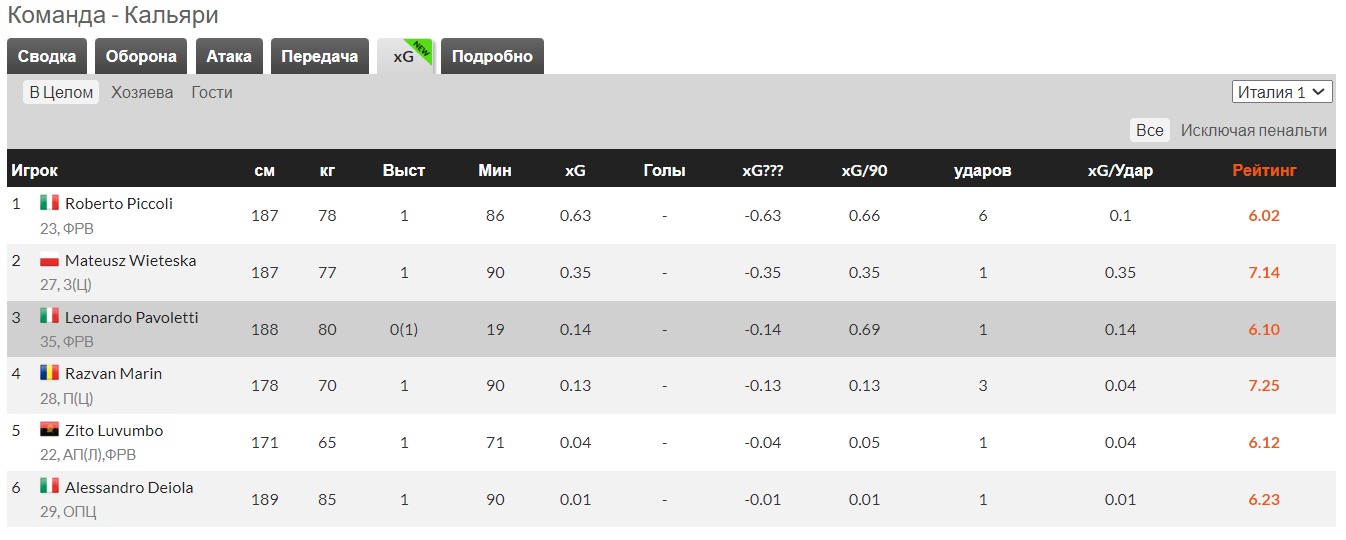Select the 'В Целом' filter option
1346x540 pixels.
point(61,92)
